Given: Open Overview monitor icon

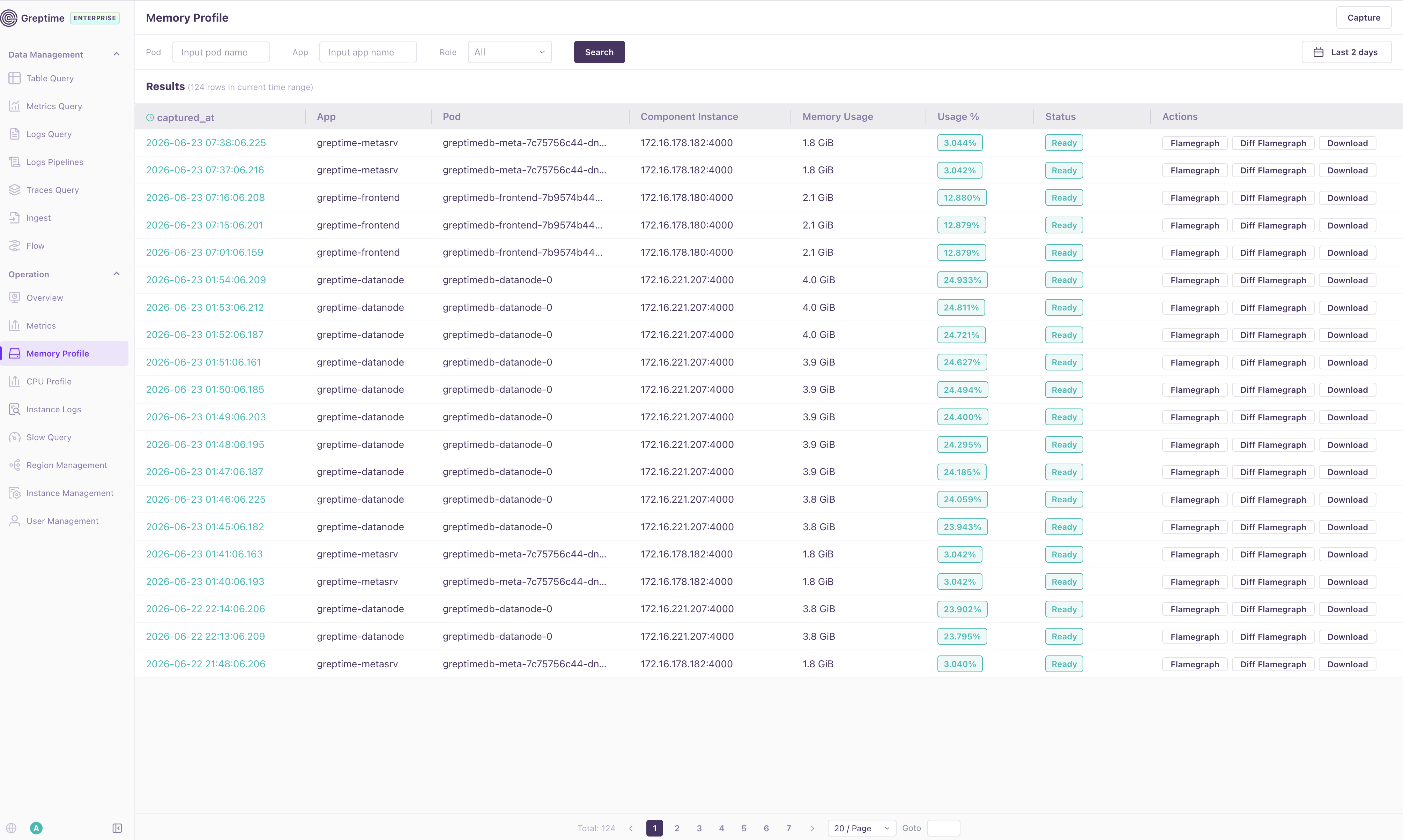Looking at the screenshot, I should (15, 298).
